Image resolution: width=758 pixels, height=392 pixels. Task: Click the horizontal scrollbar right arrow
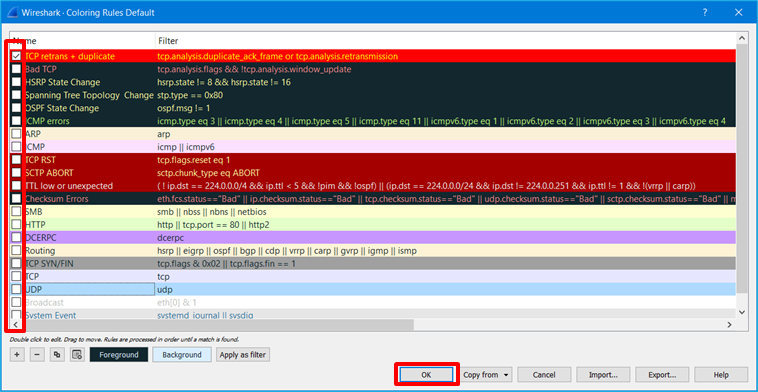[730, 324]
